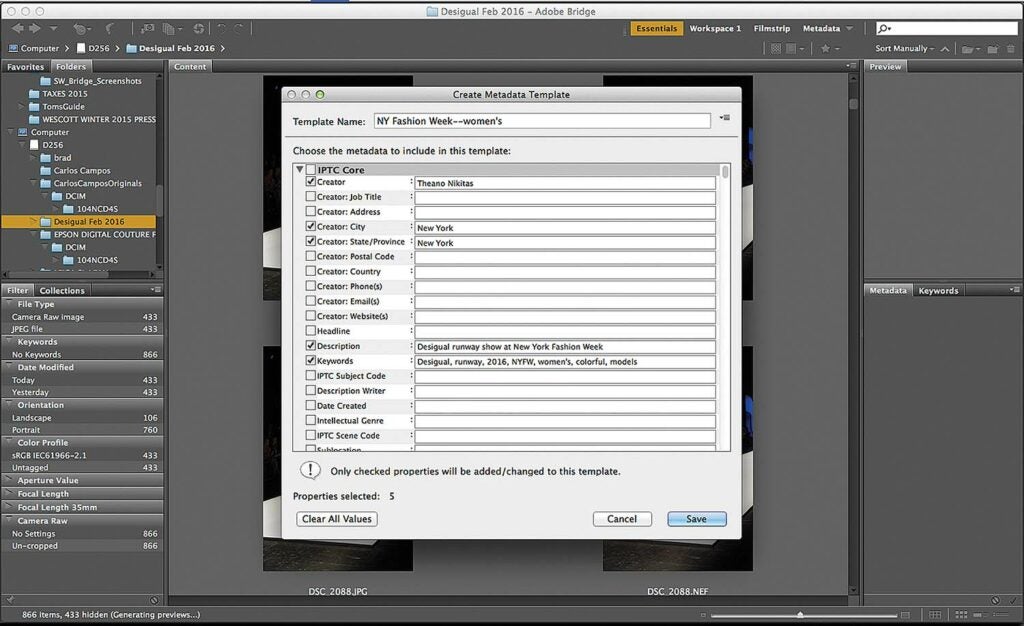Click the trash delete item icon
1024x626 pixels.
(x=1011, y=49)
